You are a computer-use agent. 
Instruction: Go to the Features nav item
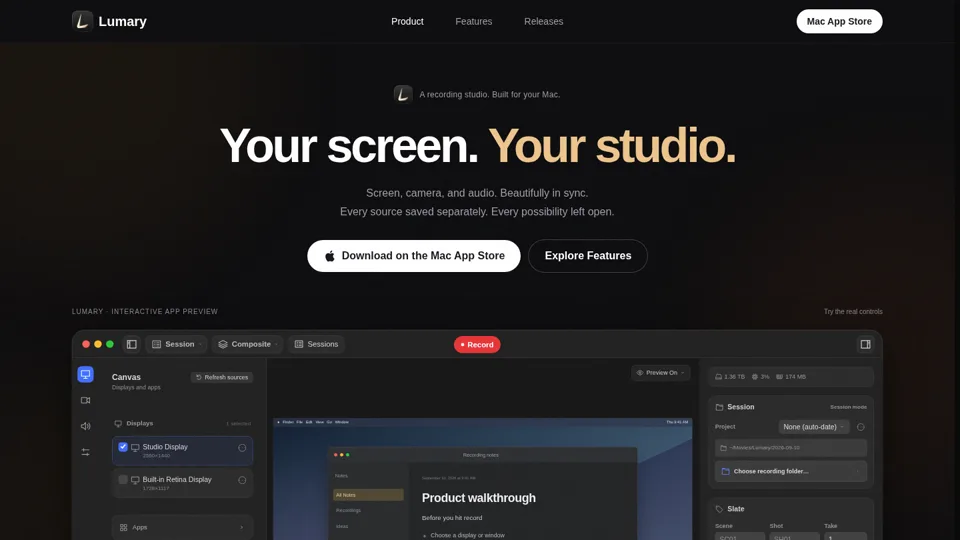tap(473, 21)
